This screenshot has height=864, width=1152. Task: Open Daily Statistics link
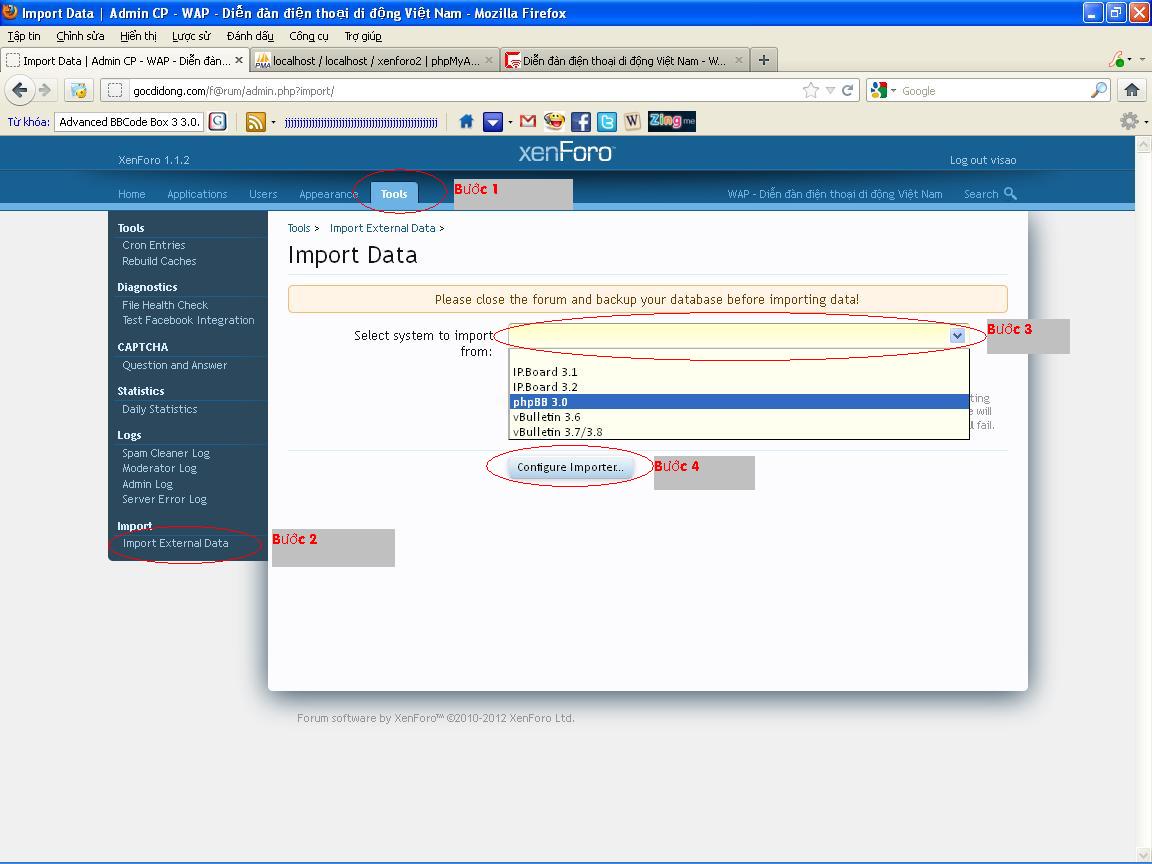[x=159, y=409]
